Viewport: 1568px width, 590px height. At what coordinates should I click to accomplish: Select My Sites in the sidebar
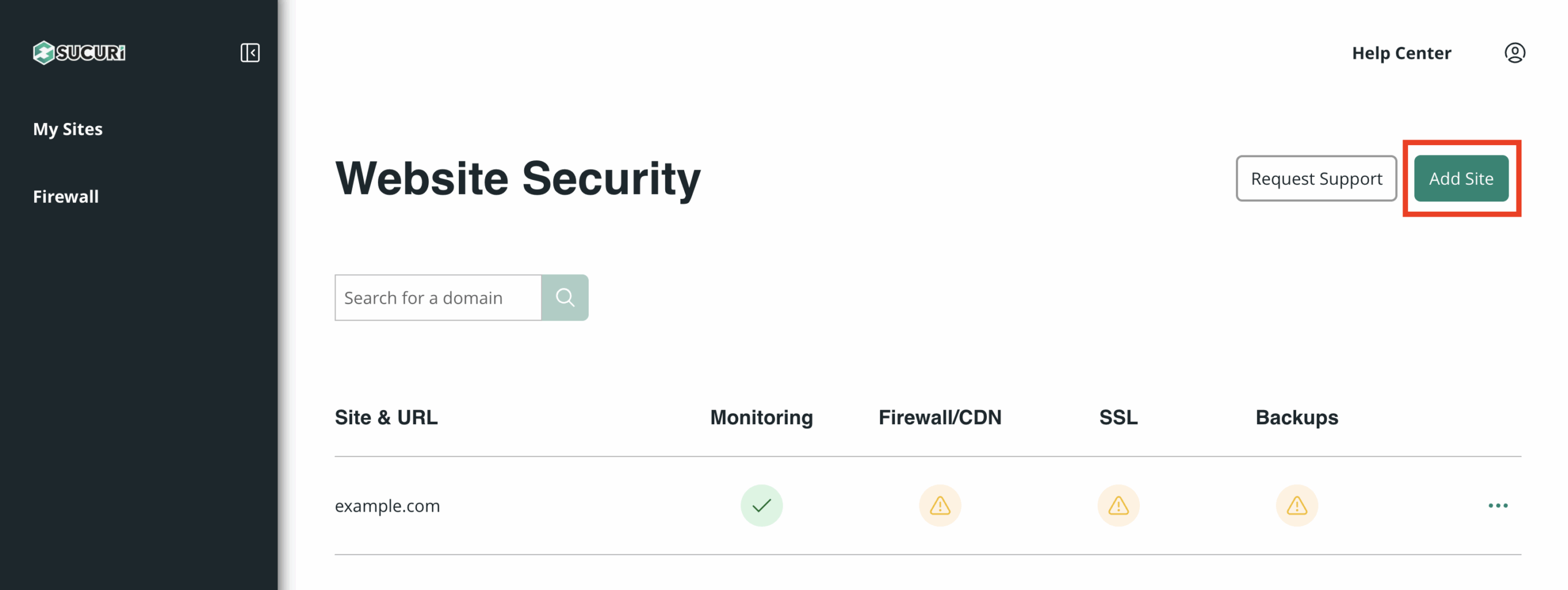tap(67, 129)
